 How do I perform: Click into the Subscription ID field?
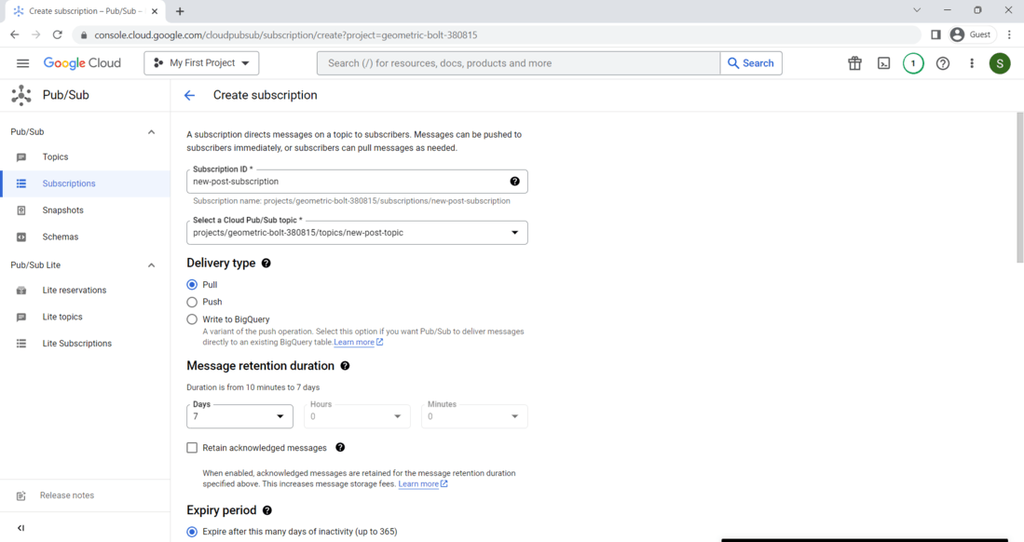pyautogui.click(x=357, y=182)
